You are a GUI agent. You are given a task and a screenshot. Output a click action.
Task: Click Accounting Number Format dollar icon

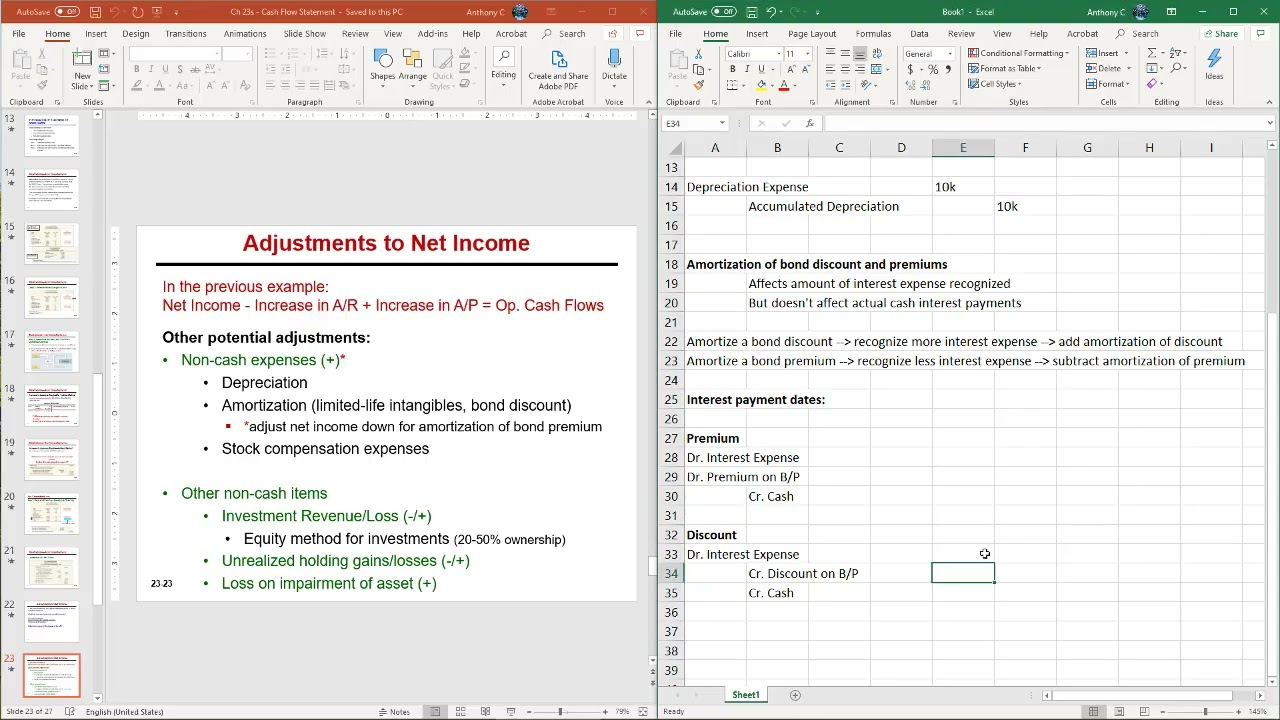pyautogui.click(x=910, y=69)
